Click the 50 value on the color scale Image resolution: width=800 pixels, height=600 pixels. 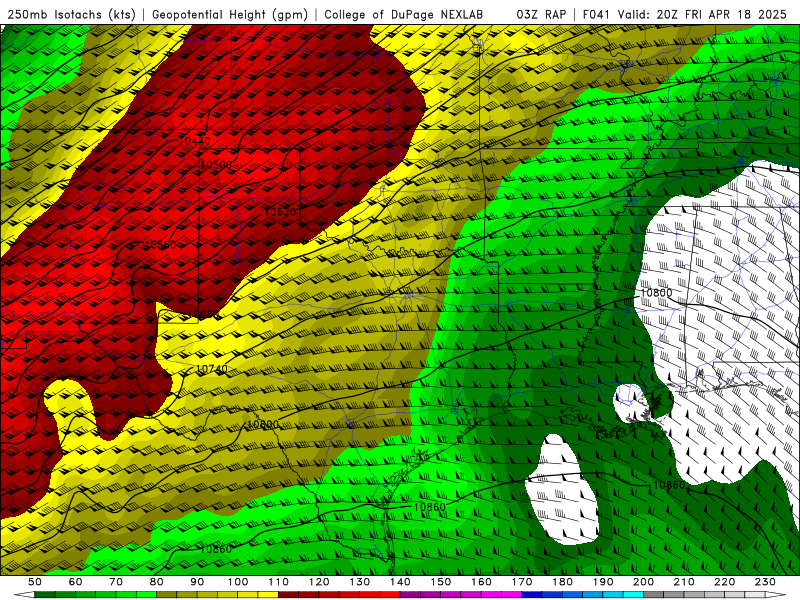pos(35,582)
